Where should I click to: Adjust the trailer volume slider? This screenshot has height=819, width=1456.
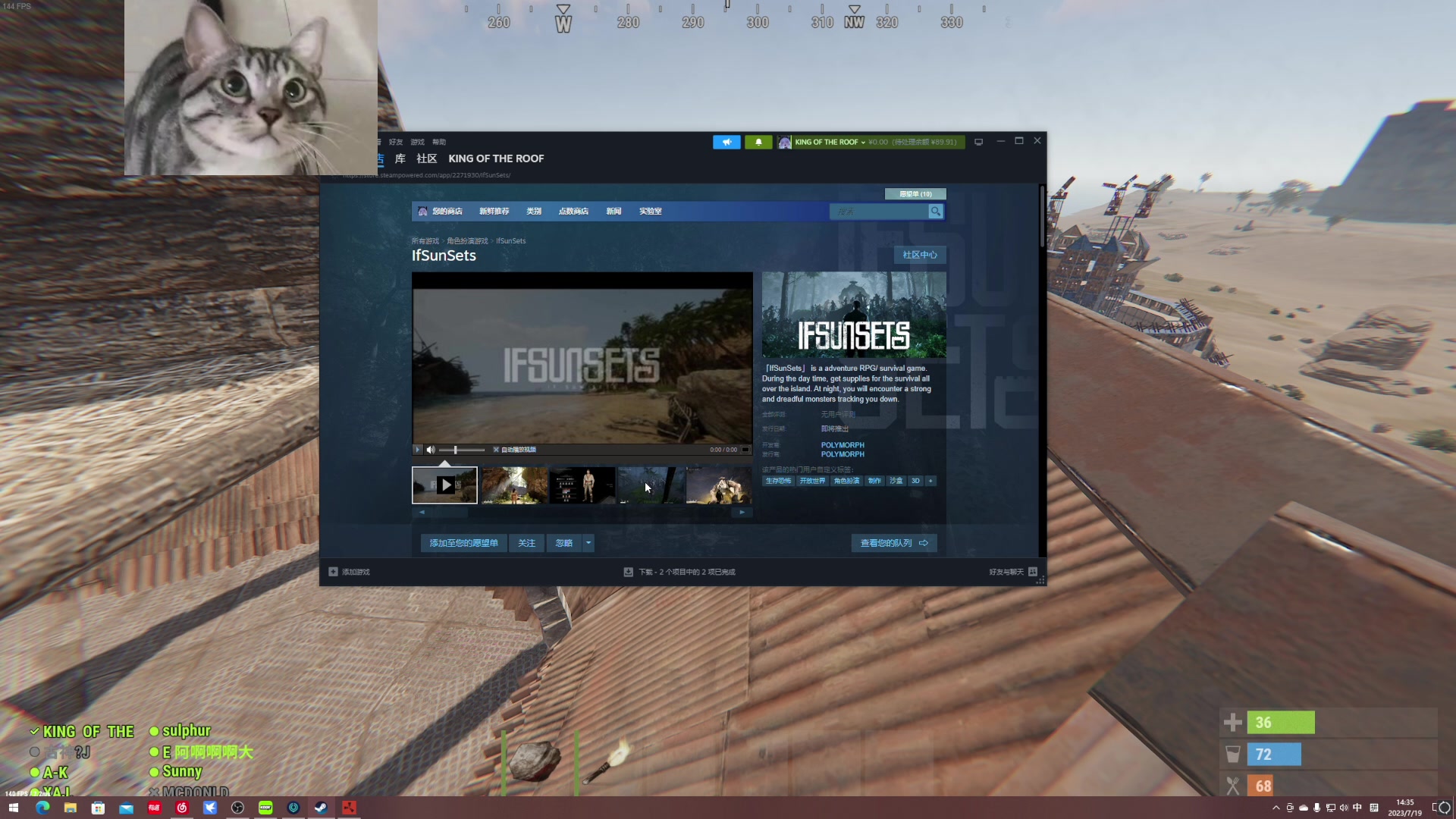point(462,450)
